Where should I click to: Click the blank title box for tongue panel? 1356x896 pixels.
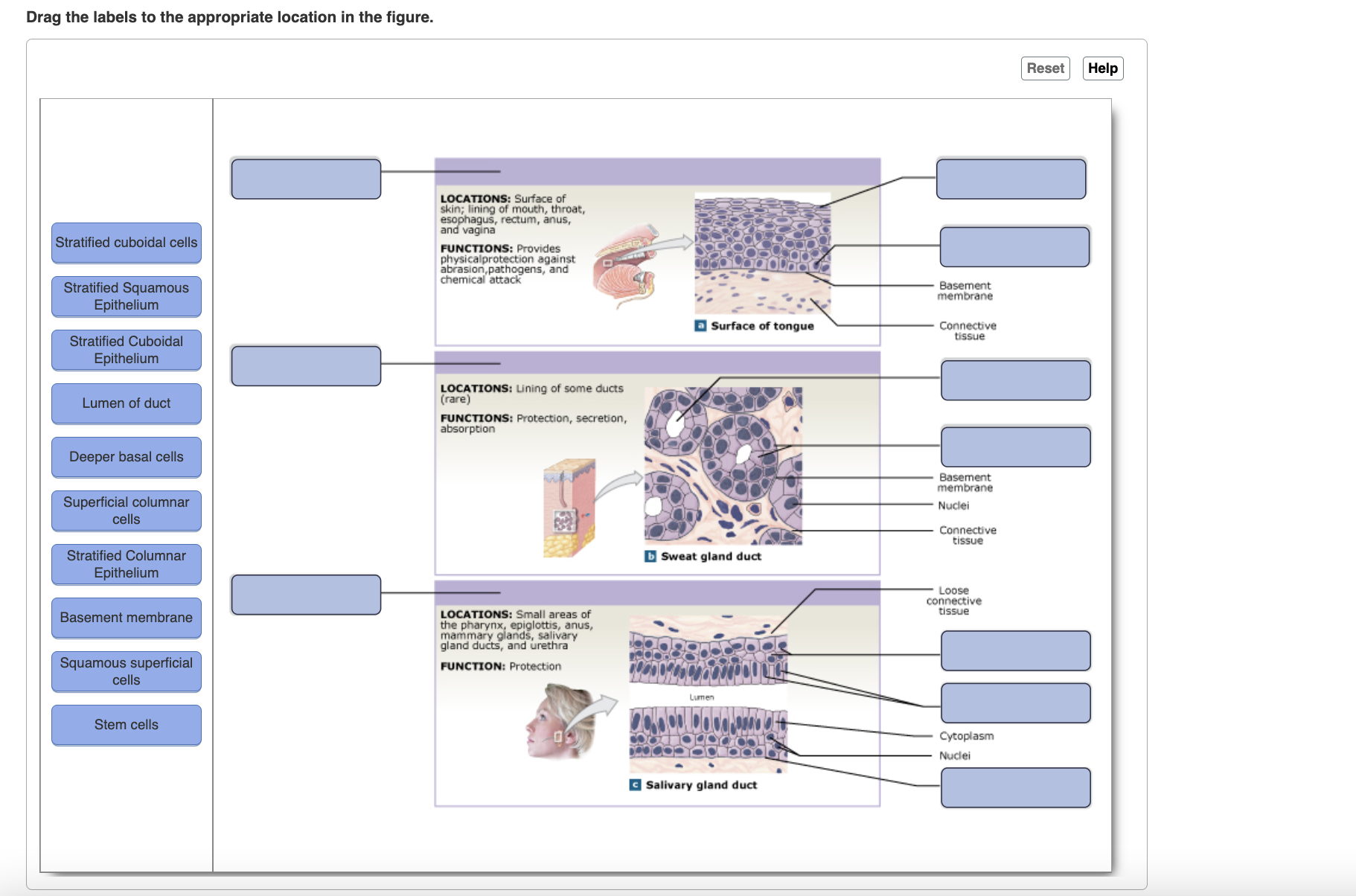click(306, 179)
